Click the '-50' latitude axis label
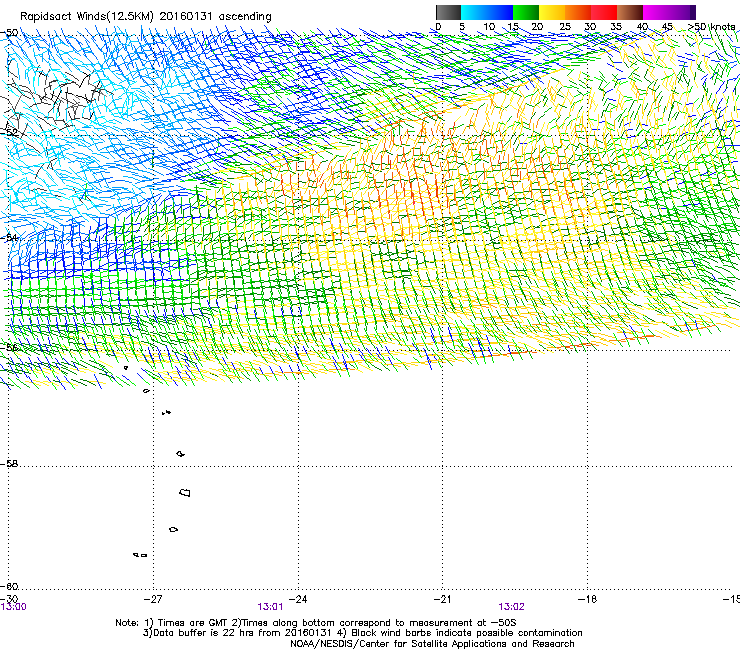Screen dimensions: 740x650 pyautogui.click(x=9, y=33)
